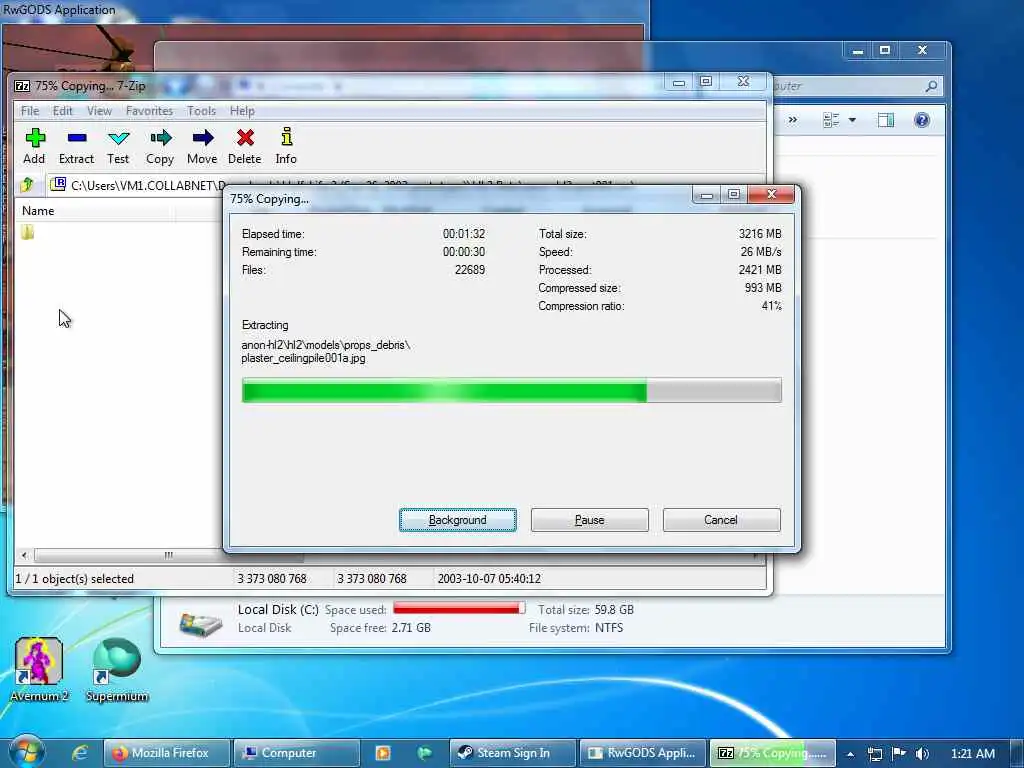1024x768 pixels.
Task: Open the View menu in 7-Zip
Action: (99, 111)
